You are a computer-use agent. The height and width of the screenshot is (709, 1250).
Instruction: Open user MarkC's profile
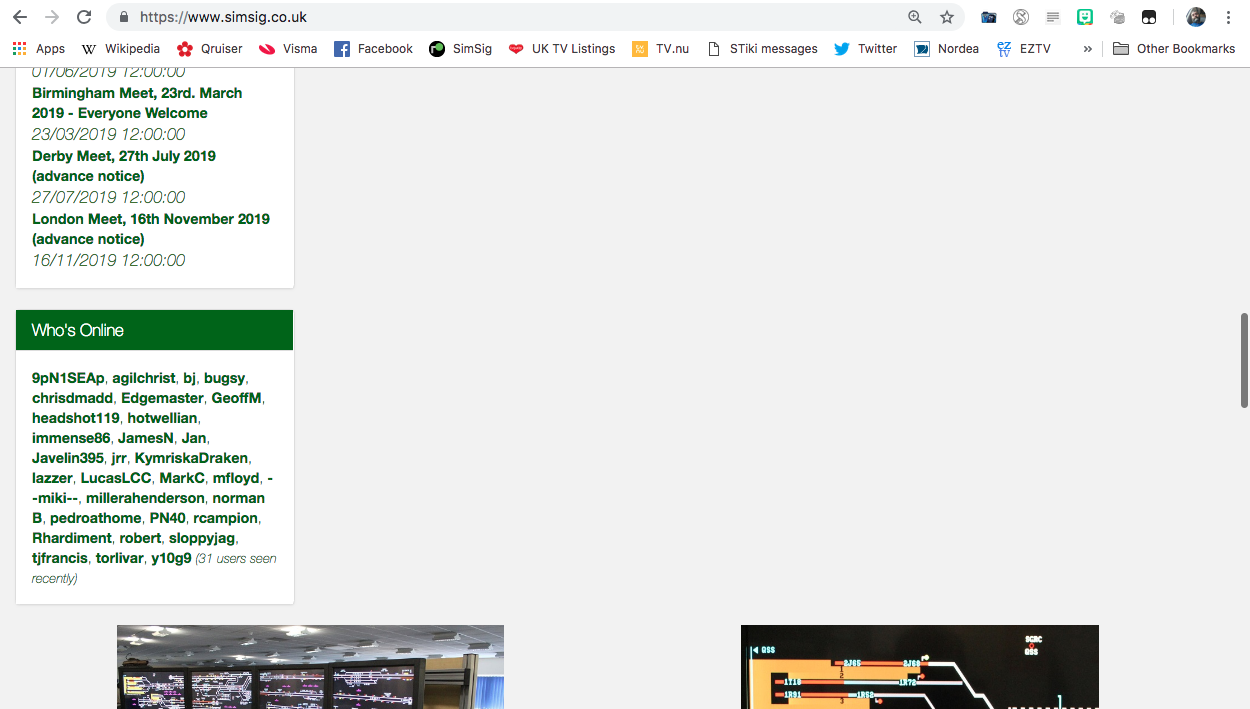coord(182,478)
